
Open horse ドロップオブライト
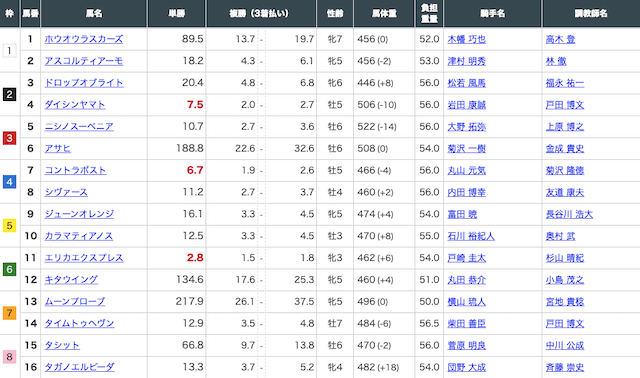(x=84, y=83)
